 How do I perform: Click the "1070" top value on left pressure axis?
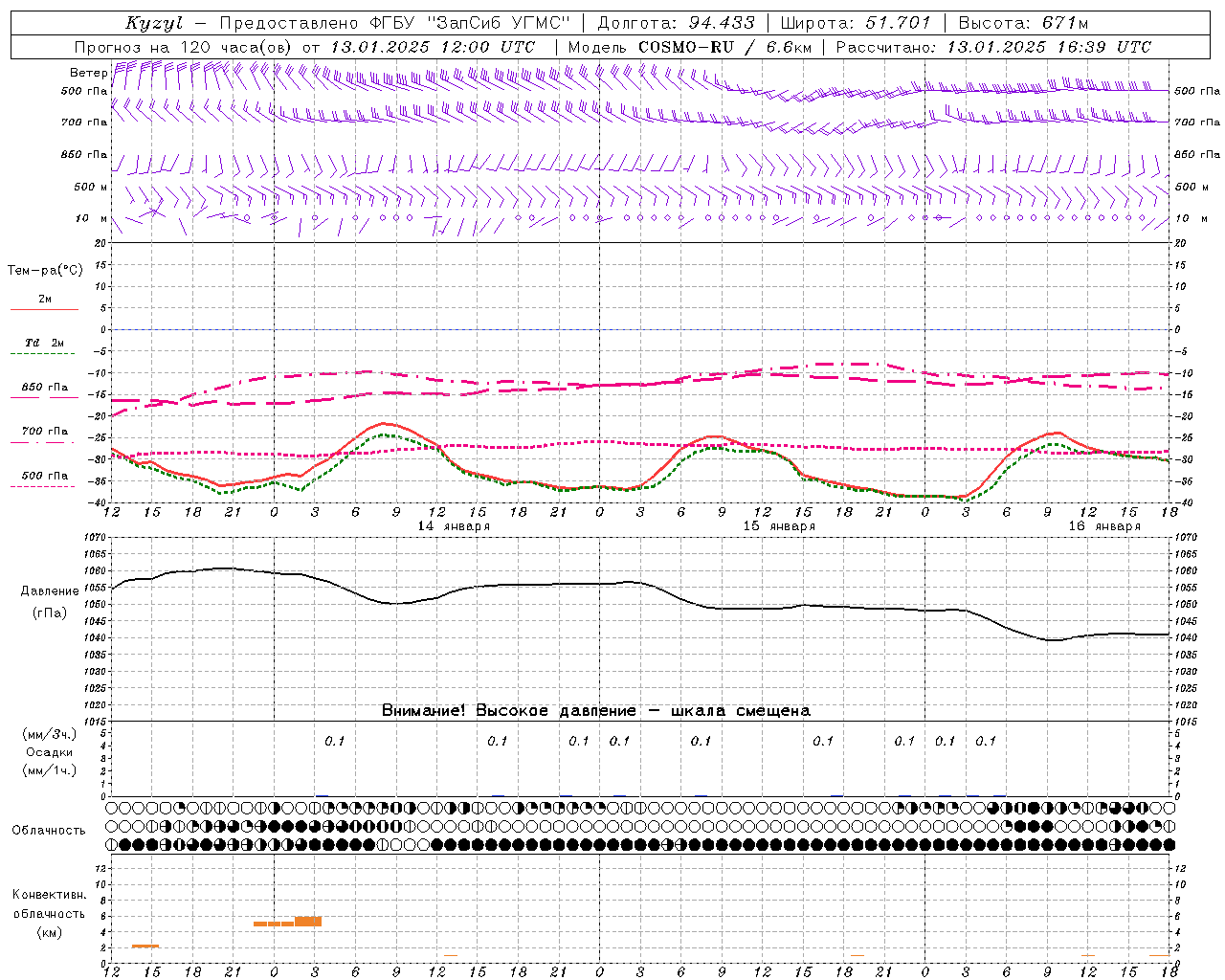coord(94,538)
